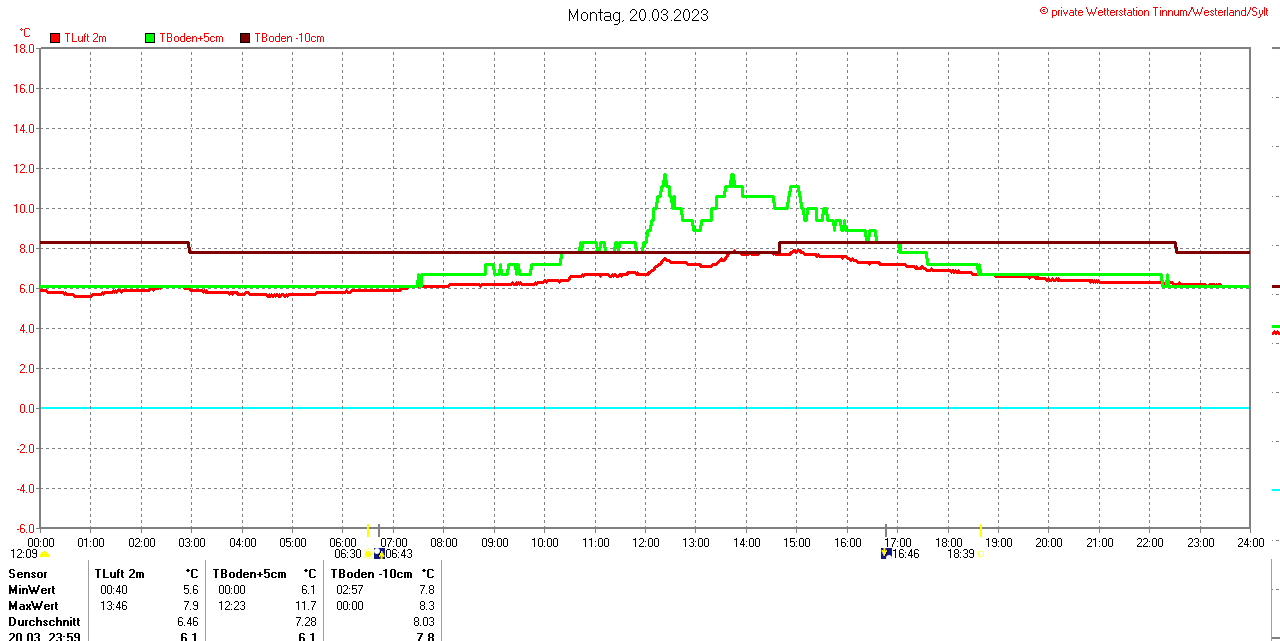Screen dimensions: 1280x641
Task: Click the TBoden+5cm column header in table
Action: (249, 574)
